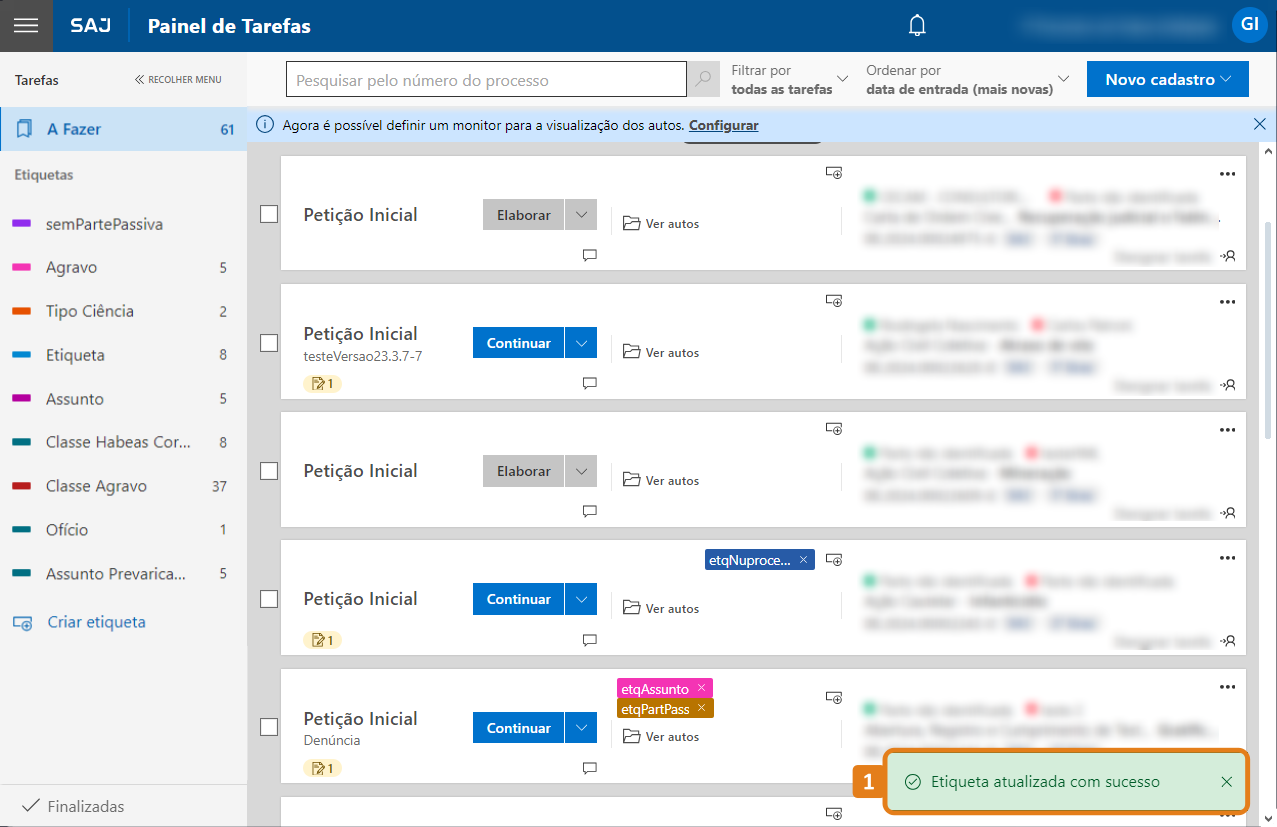
Task: Open three-dots menu on first task card
Action: coord(1227,173)
